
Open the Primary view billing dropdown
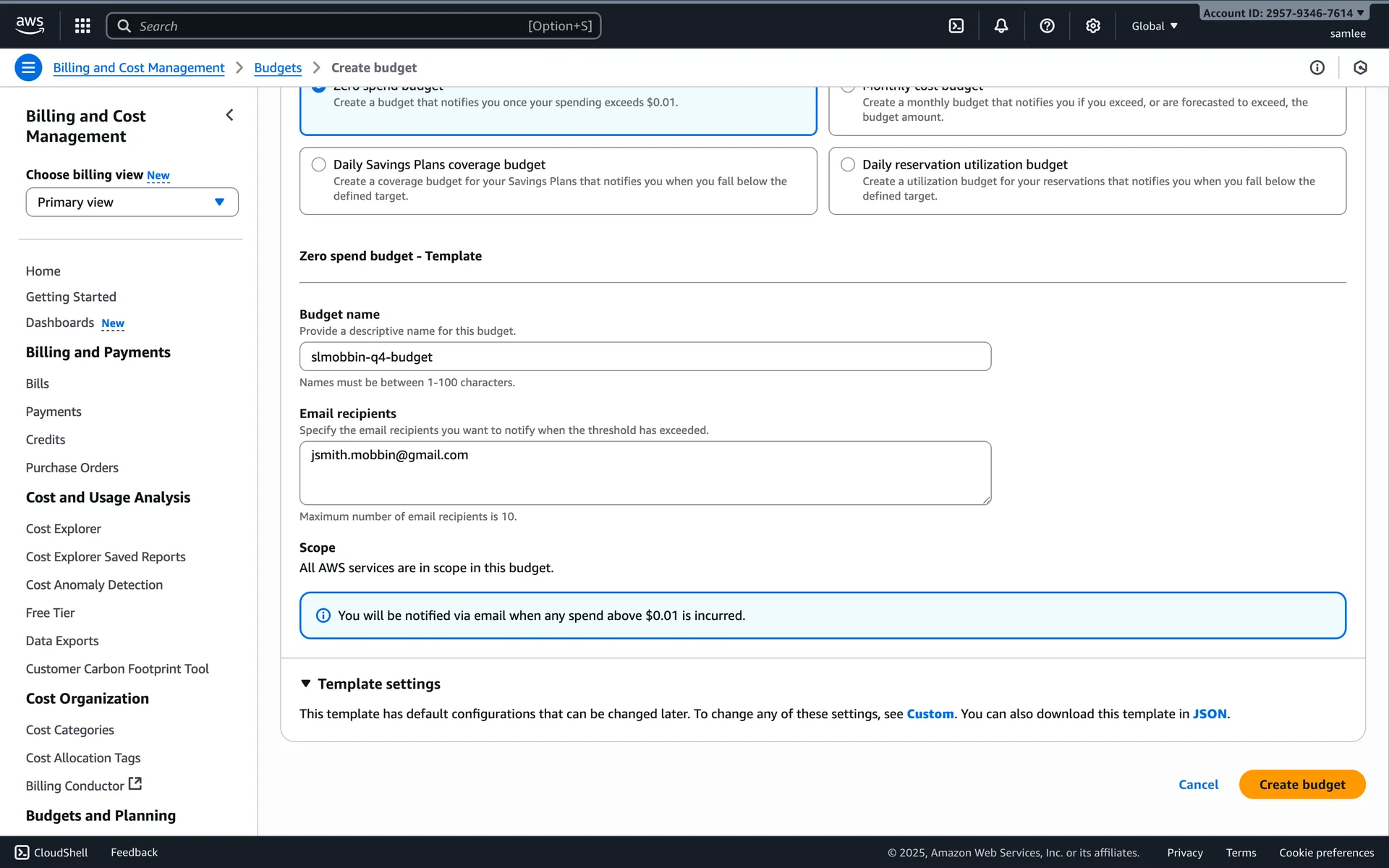coord(132,203)
